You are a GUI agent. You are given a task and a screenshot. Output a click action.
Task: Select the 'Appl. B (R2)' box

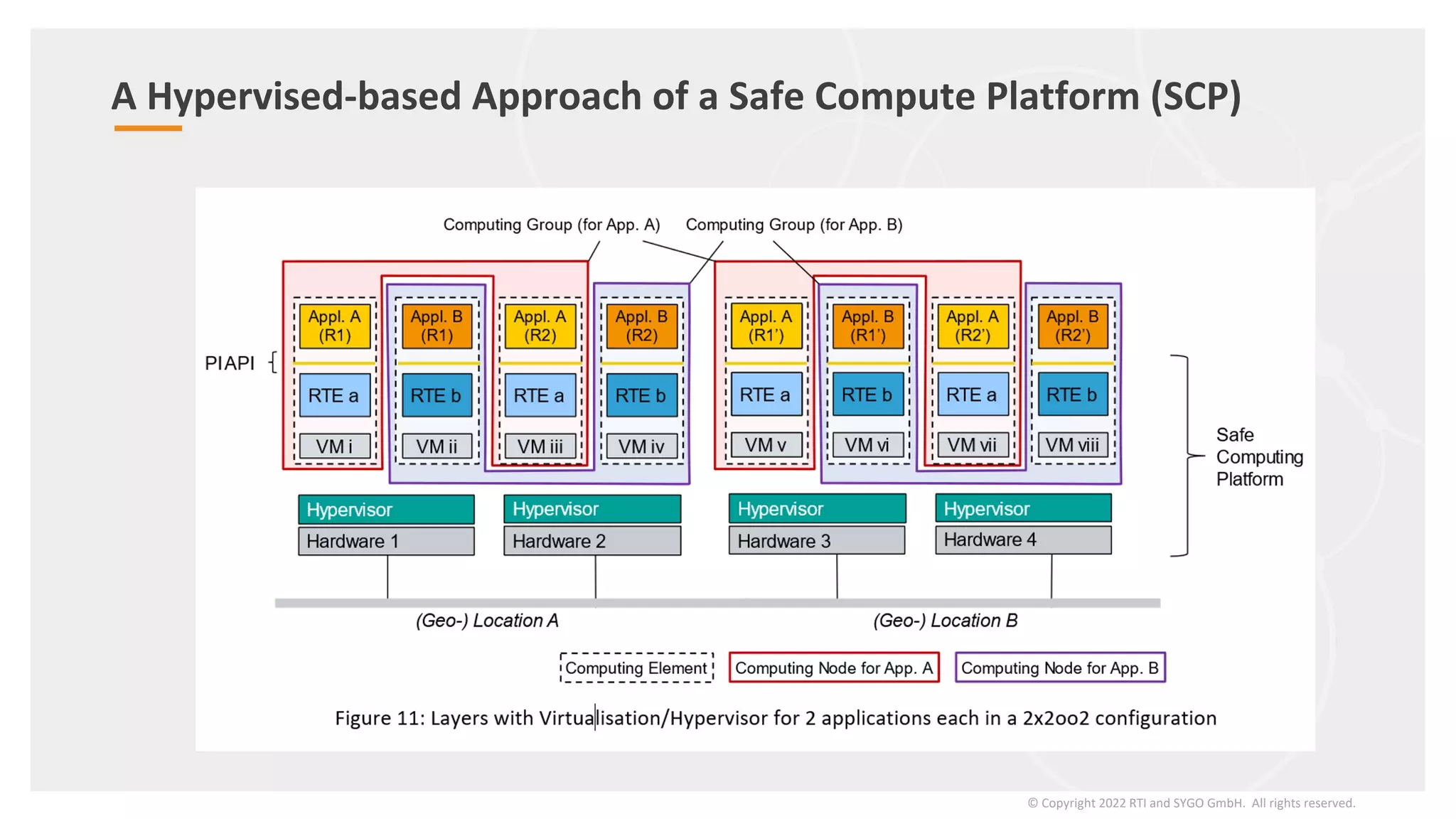[642, 326]
